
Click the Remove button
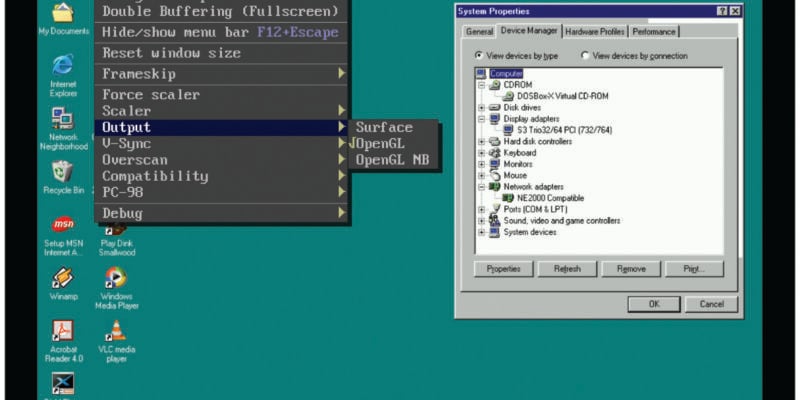631,269
